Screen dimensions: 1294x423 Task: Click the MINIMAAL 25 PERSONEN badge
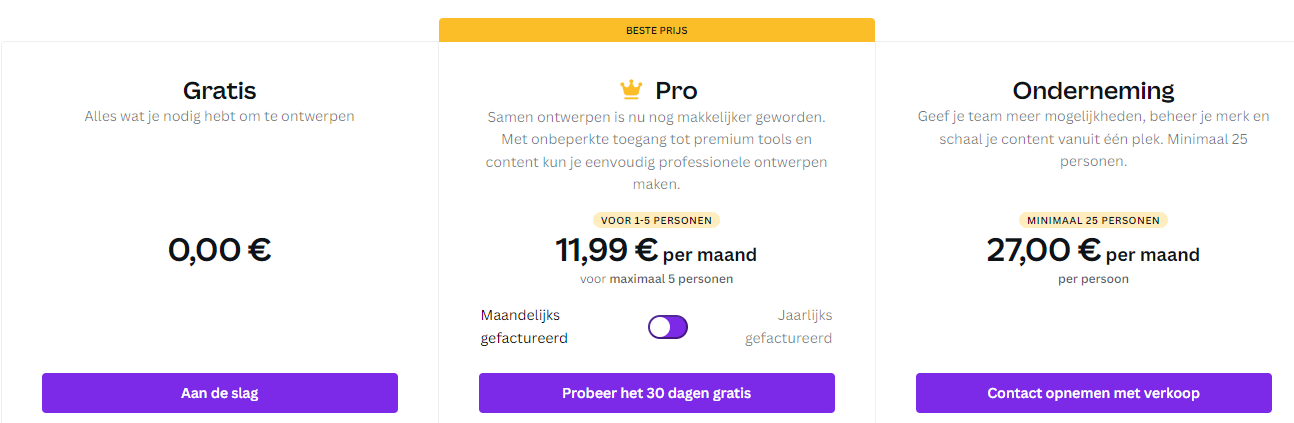click(1094, 220)
